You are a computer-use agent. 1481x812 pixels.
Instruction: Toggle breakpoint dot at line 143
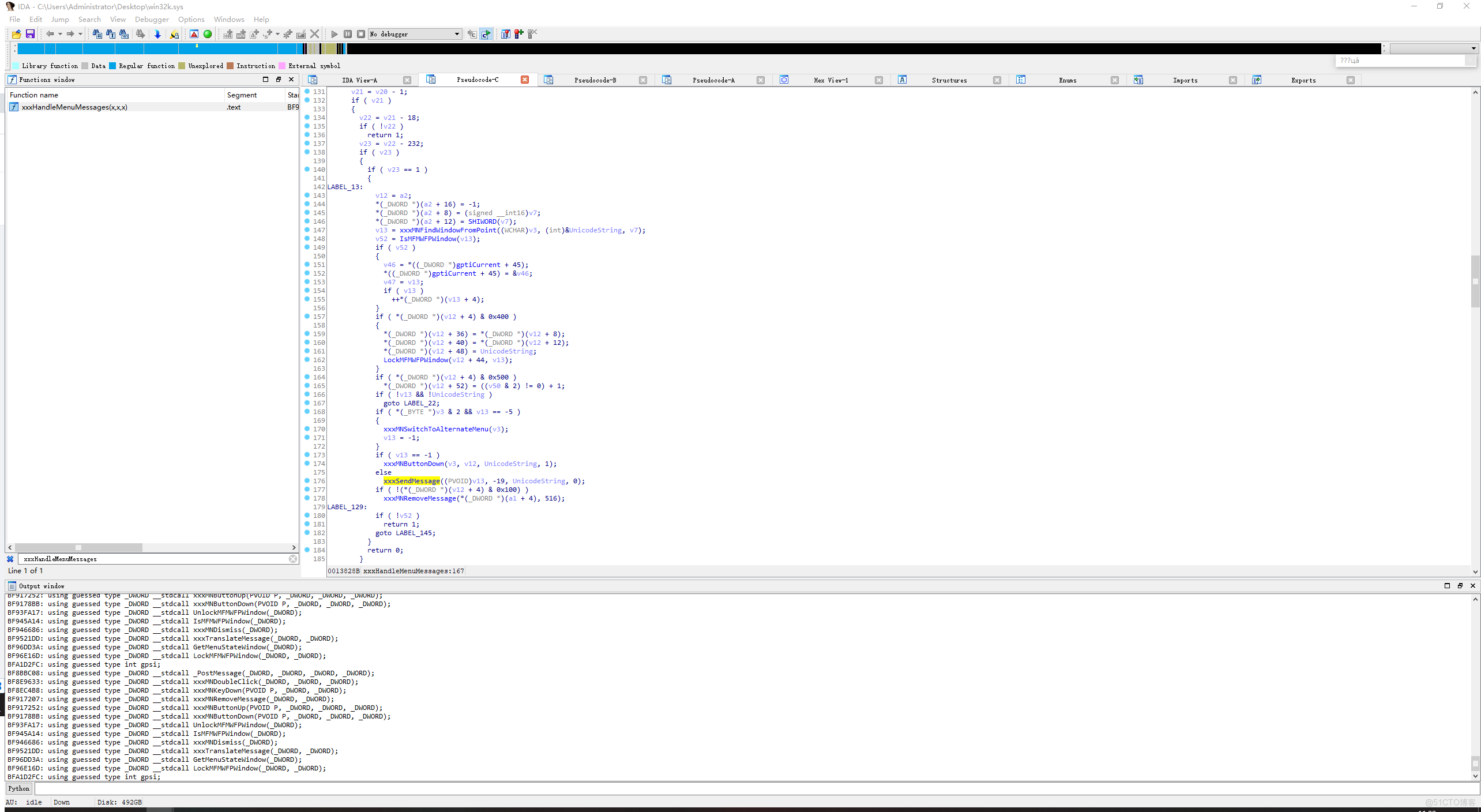click(x=307, y=195)
